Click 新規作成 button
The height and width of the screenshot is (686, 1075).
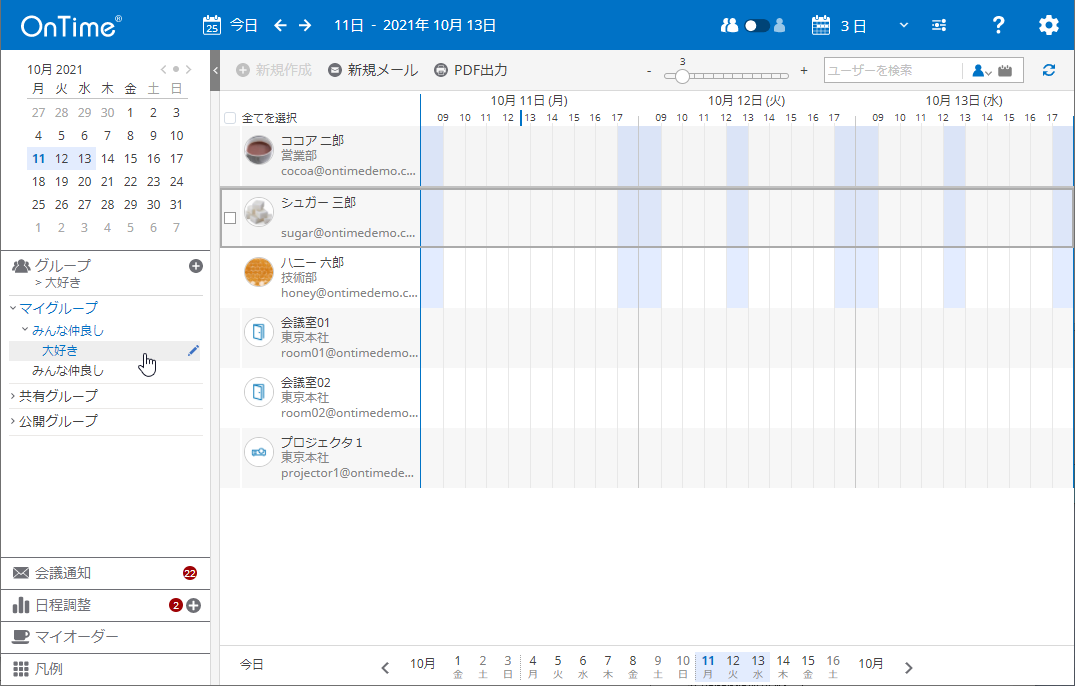pos(274,70)
